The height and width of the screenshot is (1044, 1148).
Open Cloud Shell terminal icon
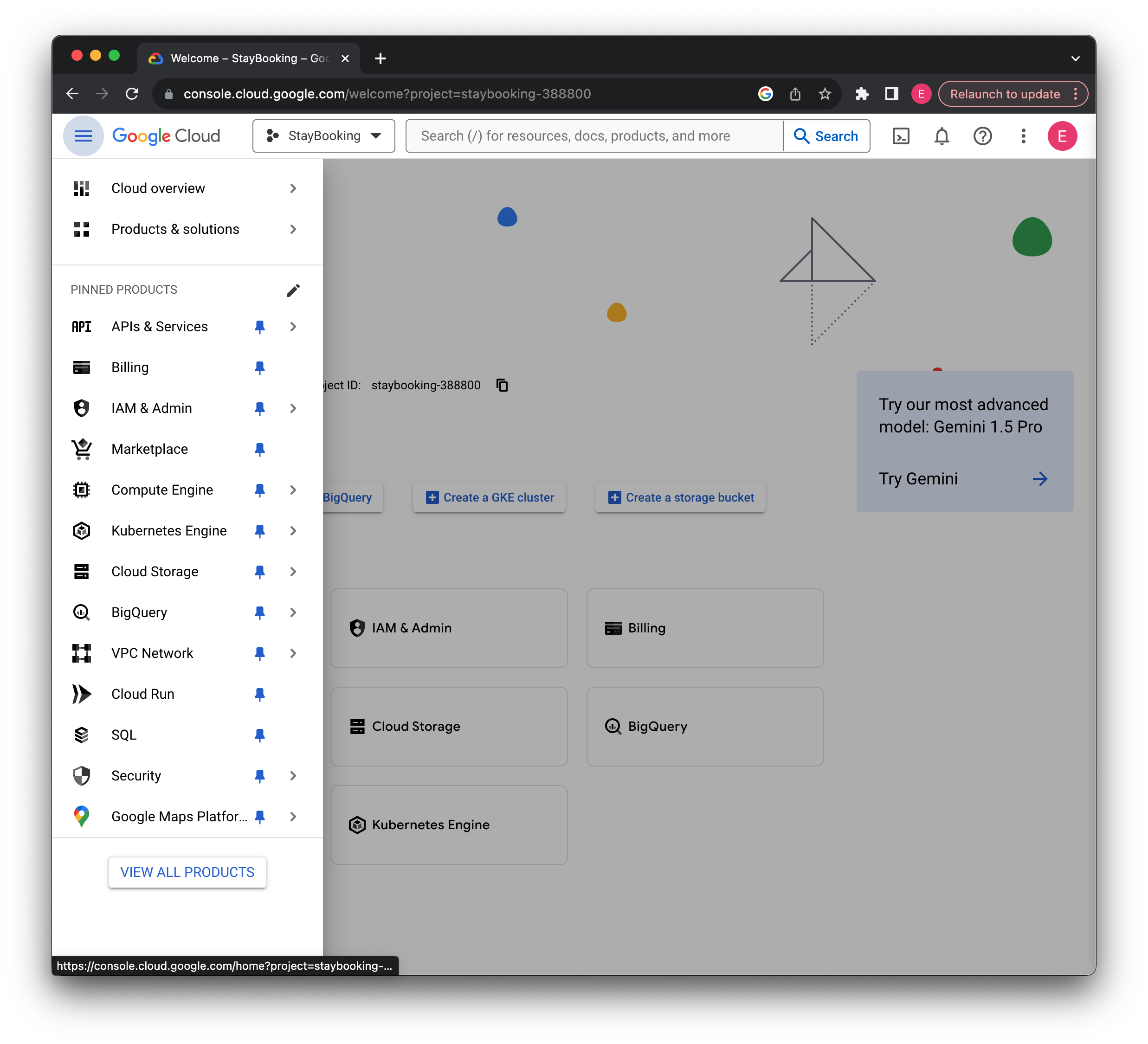click(901, 136)
